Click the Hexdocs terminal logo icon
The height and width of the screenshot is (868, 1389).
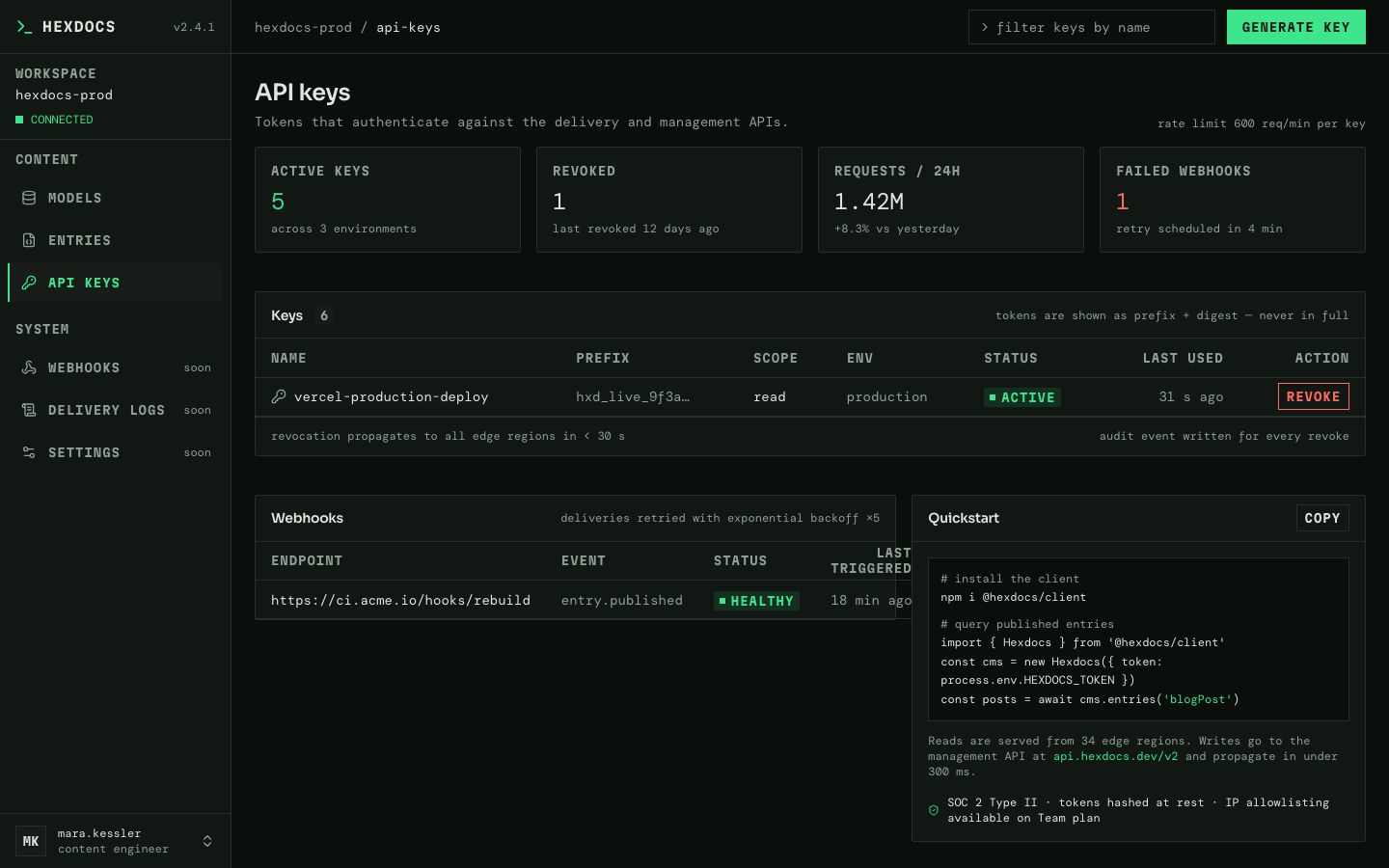pos(24,27)
